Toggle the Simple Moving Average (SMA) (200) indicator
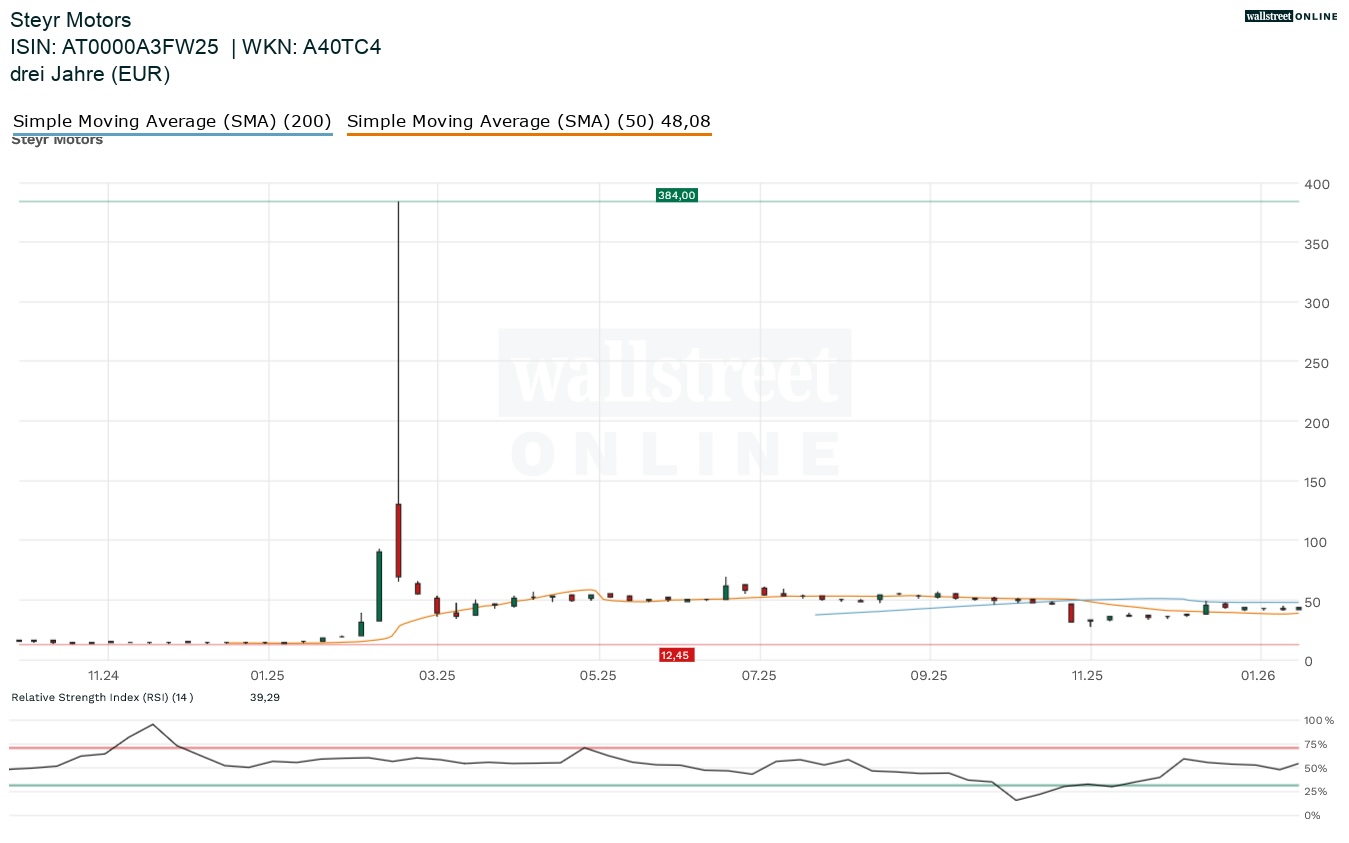 [x=171, y=120]
